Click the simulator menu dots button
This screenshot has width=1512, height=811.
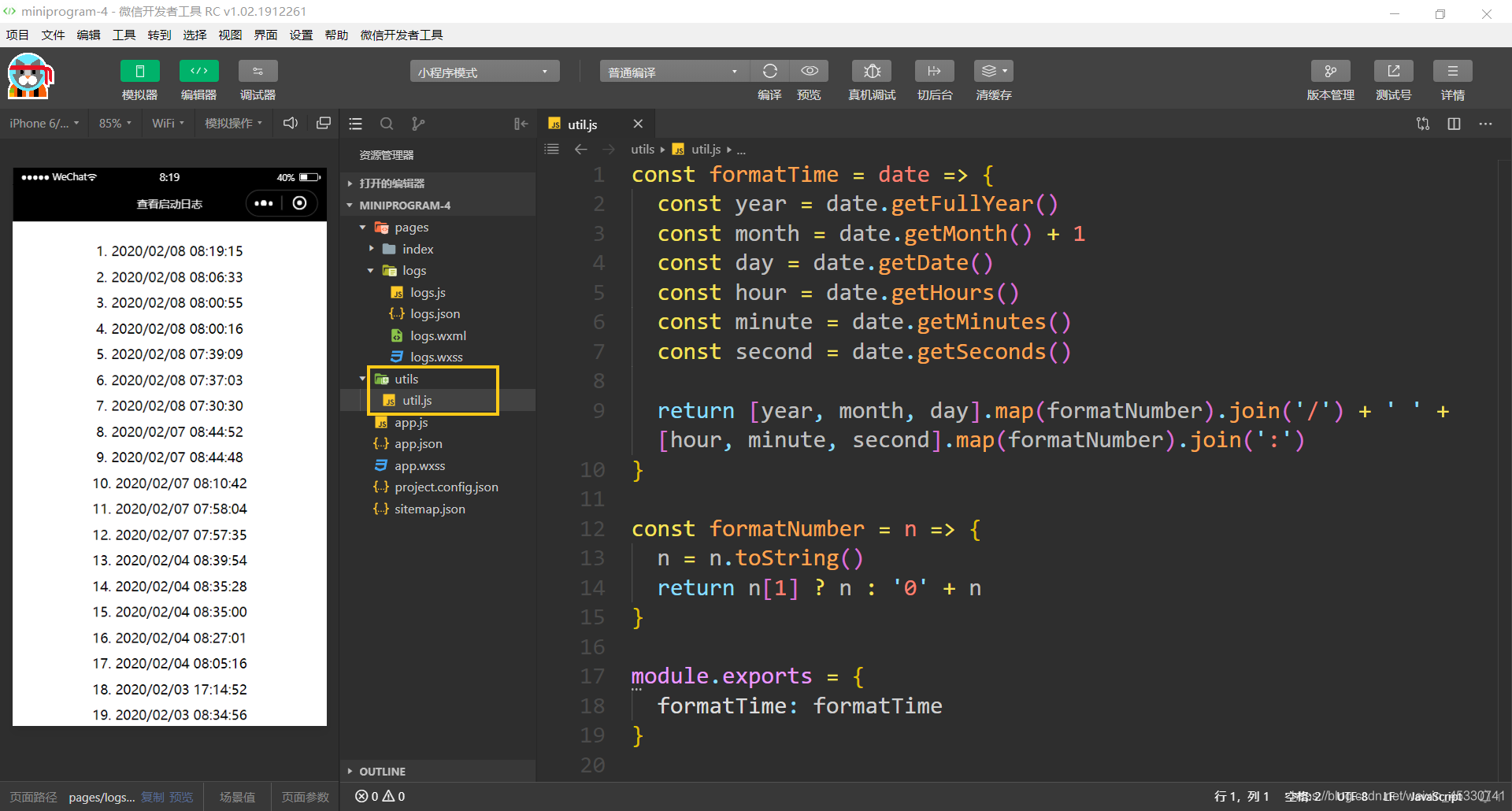[x=264, y=203]
